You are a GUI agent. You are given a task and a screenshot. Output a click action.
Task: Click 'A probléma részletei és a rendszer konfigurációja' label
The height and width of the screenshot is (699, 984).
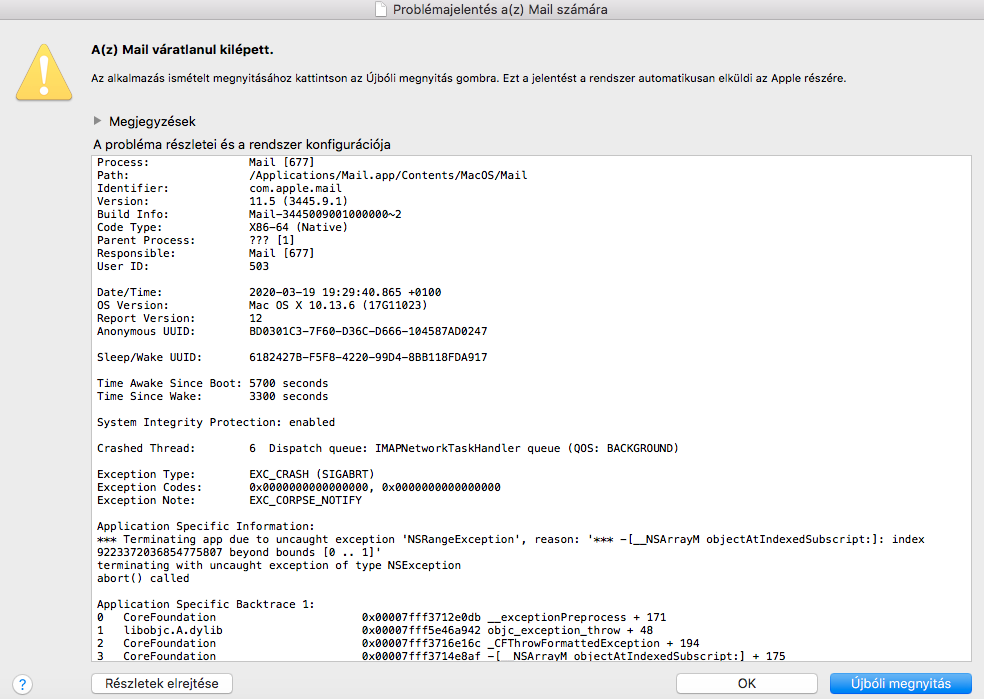[x=242, y=144]
